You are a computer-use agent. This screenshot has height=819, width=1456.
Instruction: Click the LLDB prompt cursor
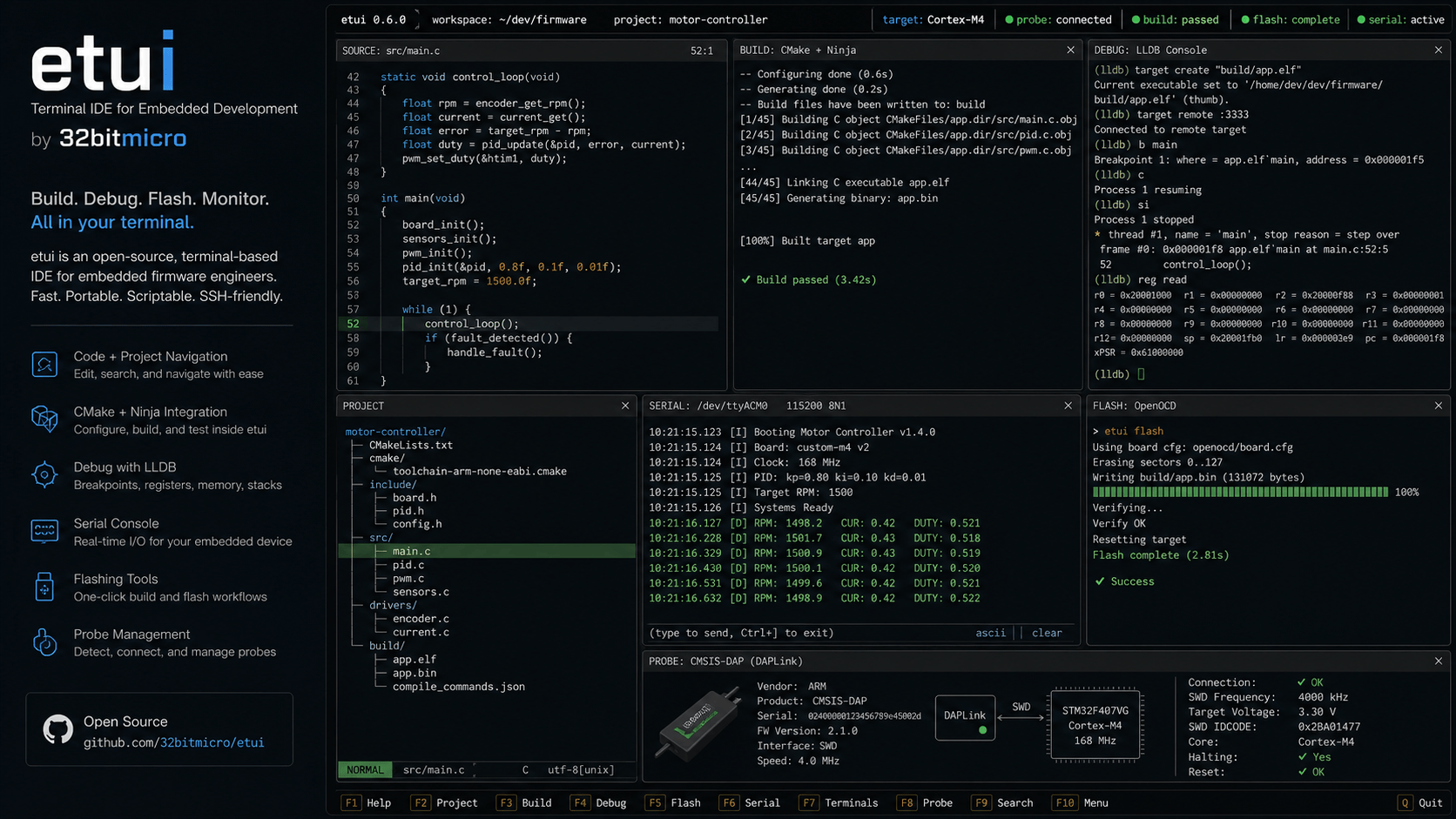(1141, 374)
